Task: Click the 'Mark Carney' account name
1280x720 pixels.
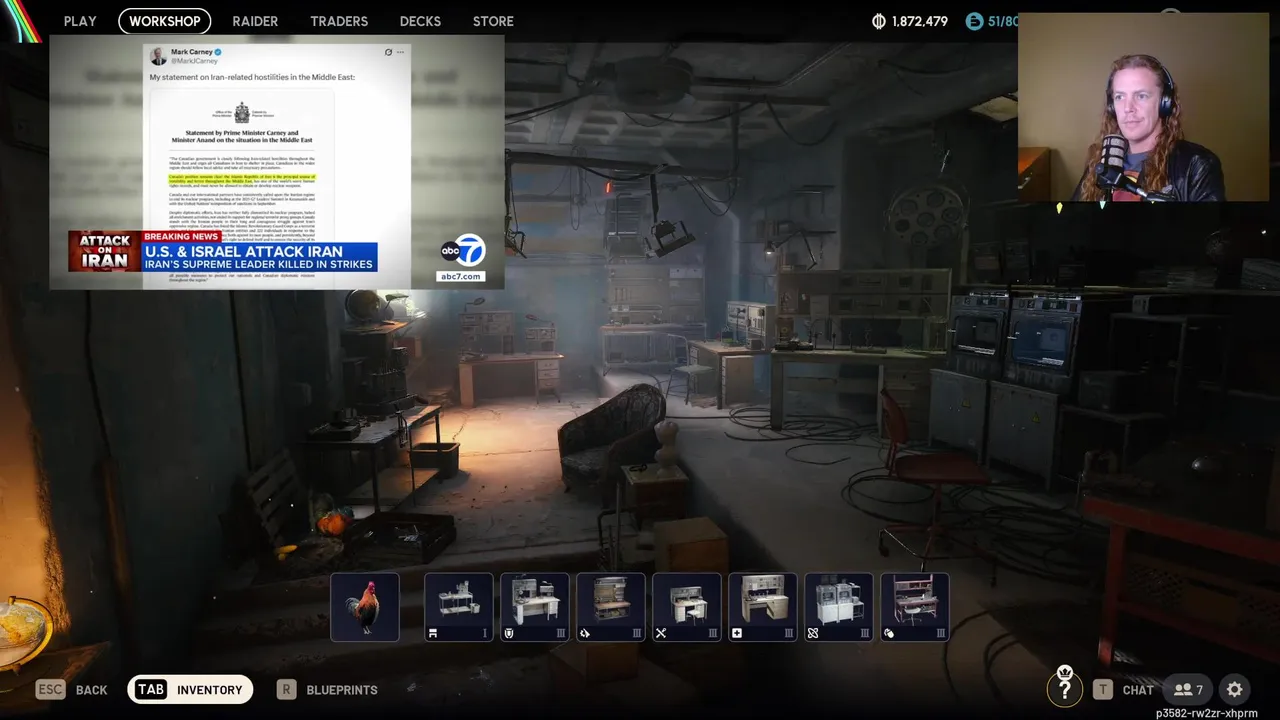Action: [191, 52]
